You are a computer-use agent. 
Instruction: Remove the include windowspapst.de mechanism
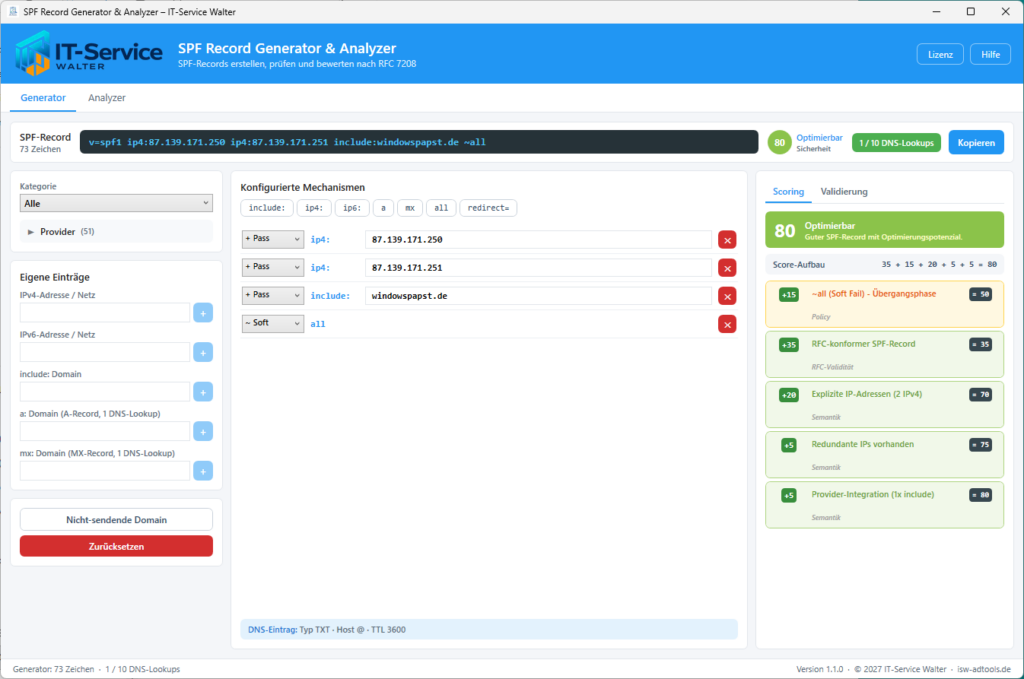727,296
